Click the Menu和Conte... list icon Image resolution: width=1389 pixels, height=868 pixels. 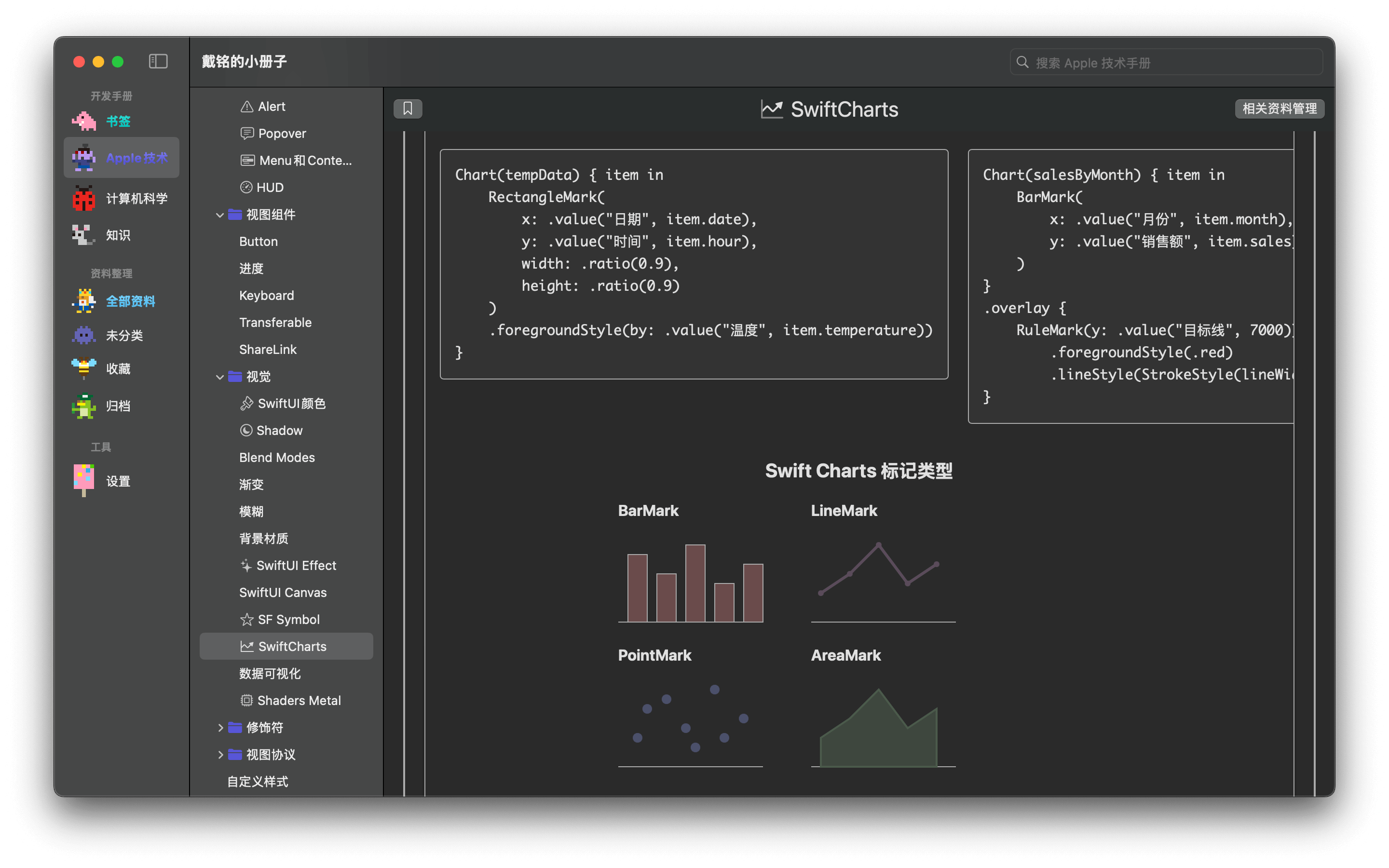pyautogui.click(x=247, y=160)
